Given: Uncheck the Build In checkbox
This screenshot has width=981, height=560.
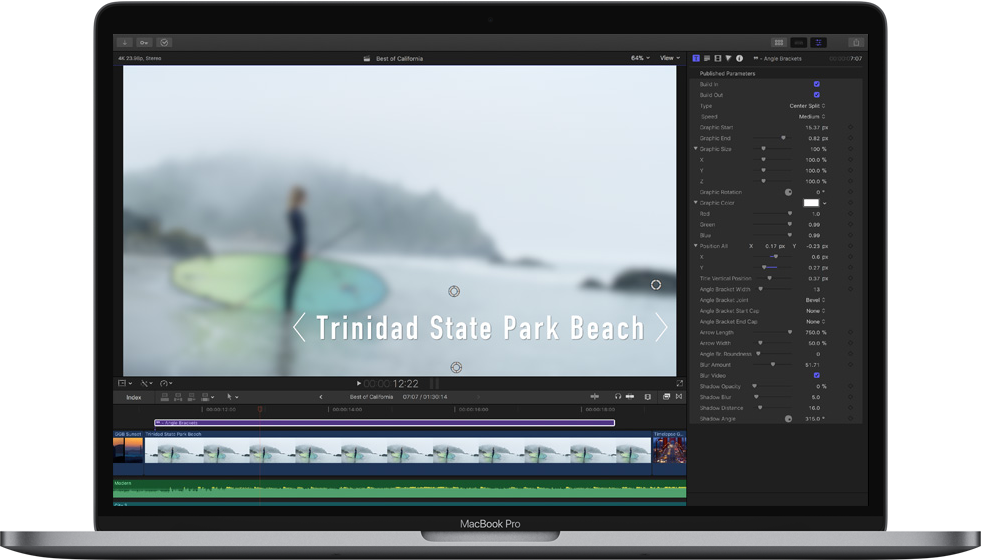Looking at the screenshot, I should 817,84.
